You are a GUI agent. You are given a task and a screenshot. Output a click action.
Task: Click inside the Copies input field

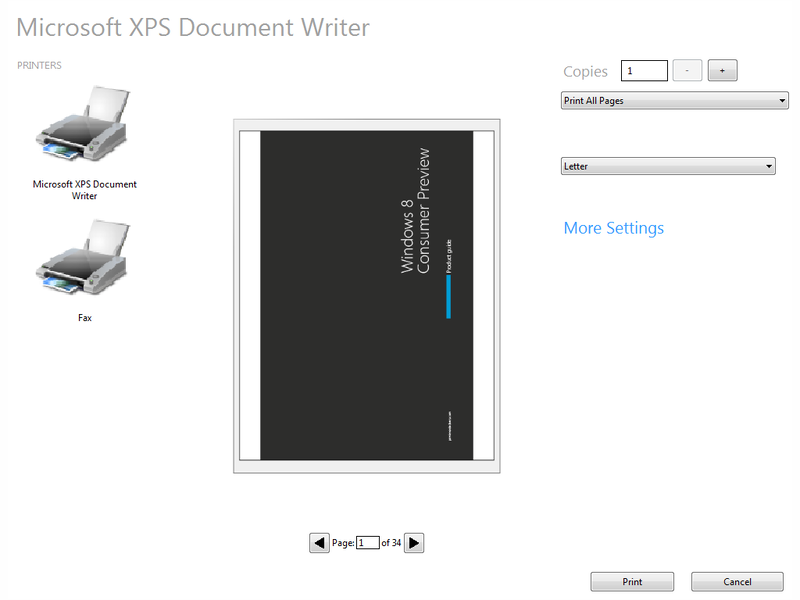click(x=644, y=70)
